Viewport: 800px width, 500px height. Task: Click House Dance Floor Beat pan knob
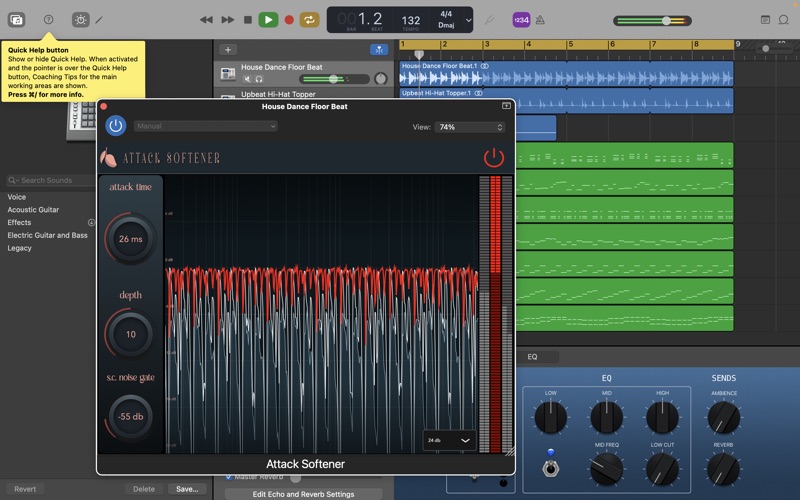381,79
